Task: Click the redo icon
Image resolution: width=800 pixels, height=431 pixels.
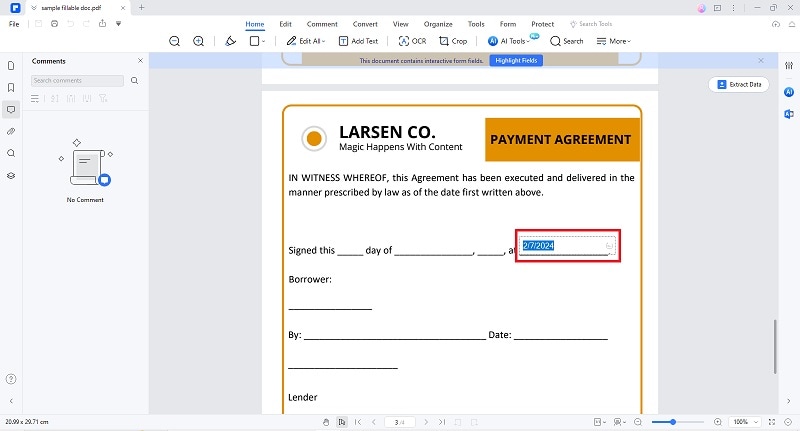Action: tap(86, 24)
